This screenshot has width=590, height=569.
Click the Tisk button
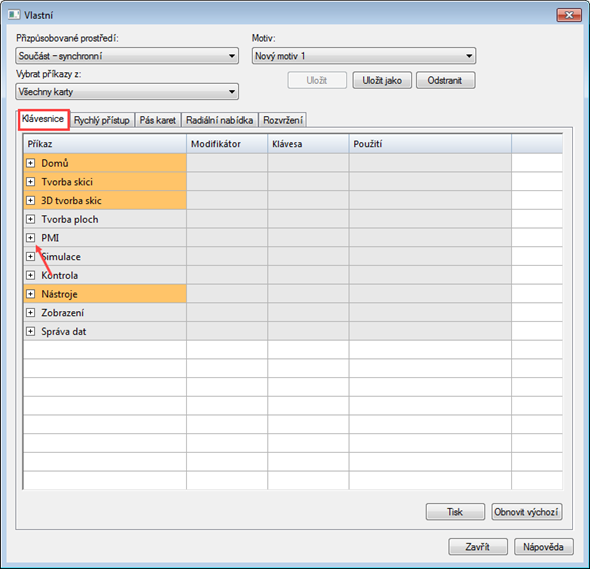(455, 512)
